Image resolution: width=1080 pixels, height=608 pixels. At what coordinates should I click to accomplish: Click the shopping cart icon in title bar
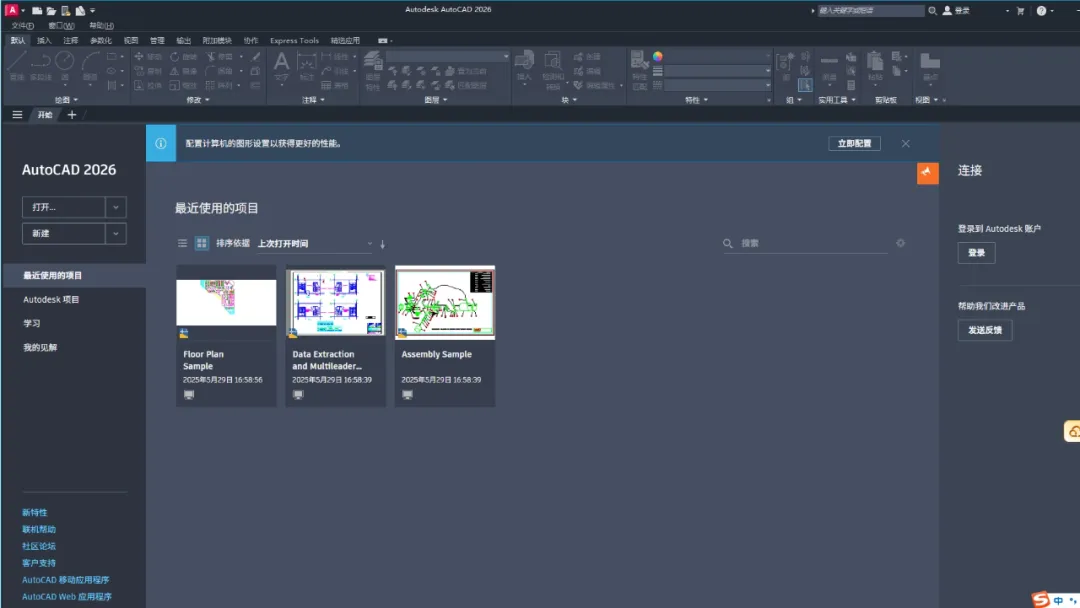(x=1021, y=10)
